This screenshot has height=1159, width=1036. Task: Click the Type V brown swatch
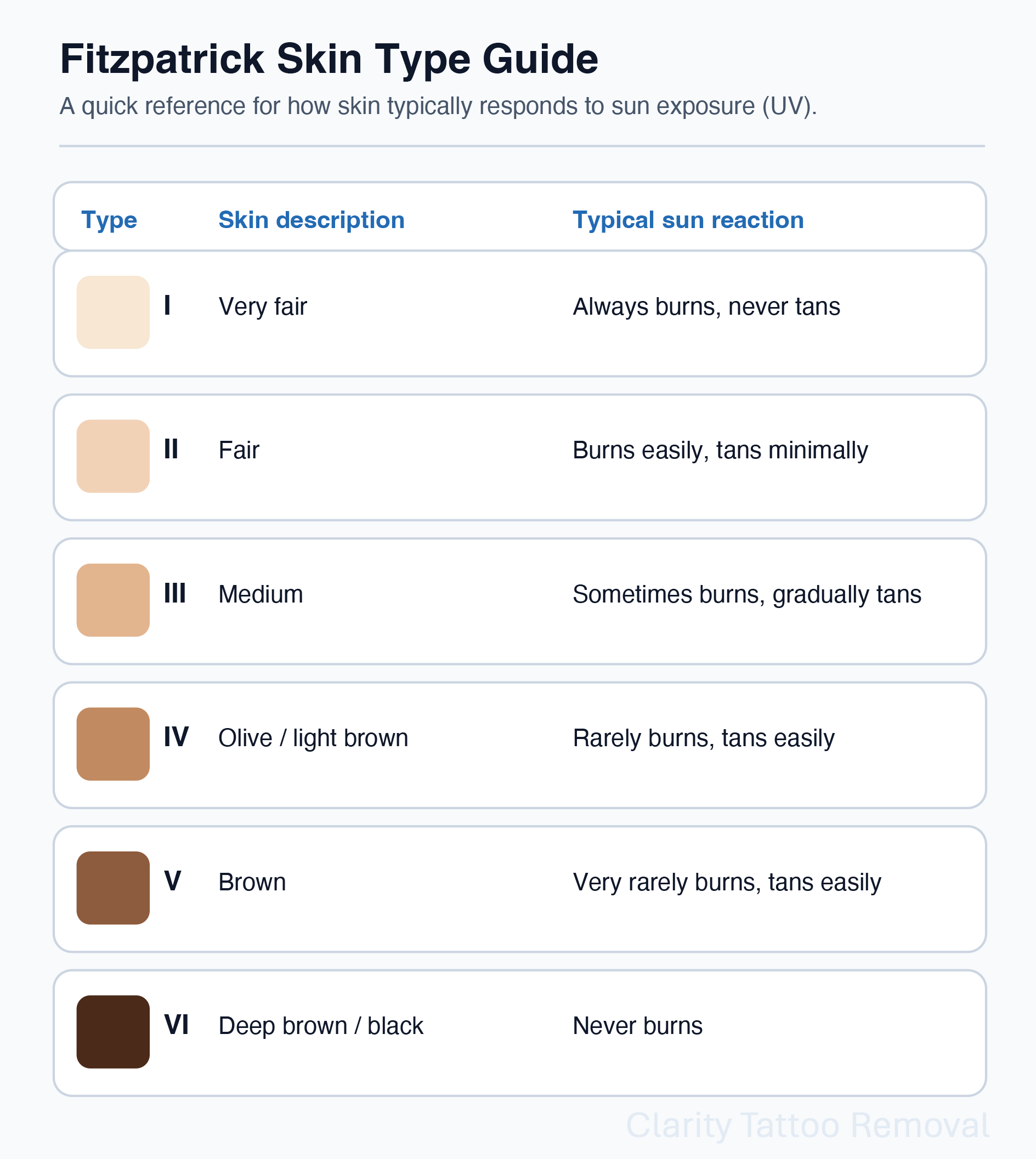point(114,888)
